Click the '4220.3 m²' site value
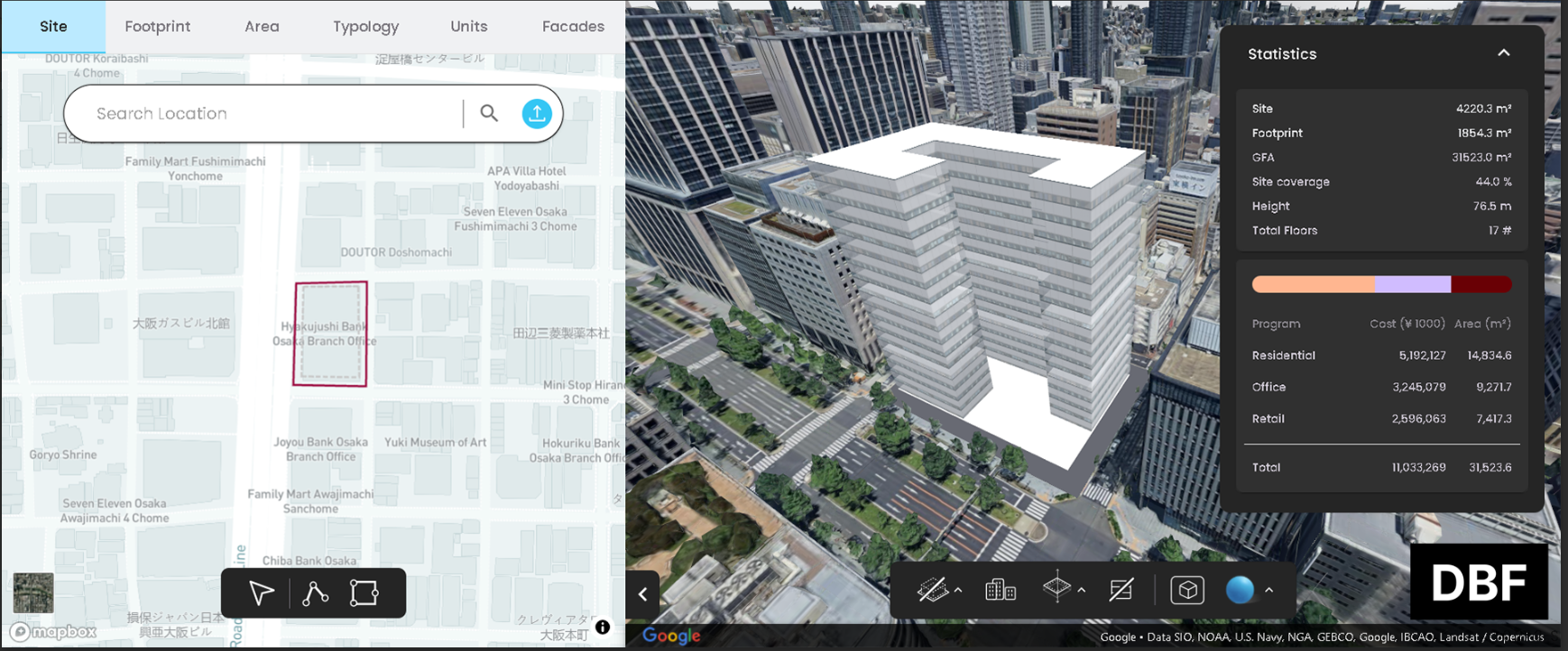 pos(1483,108)
